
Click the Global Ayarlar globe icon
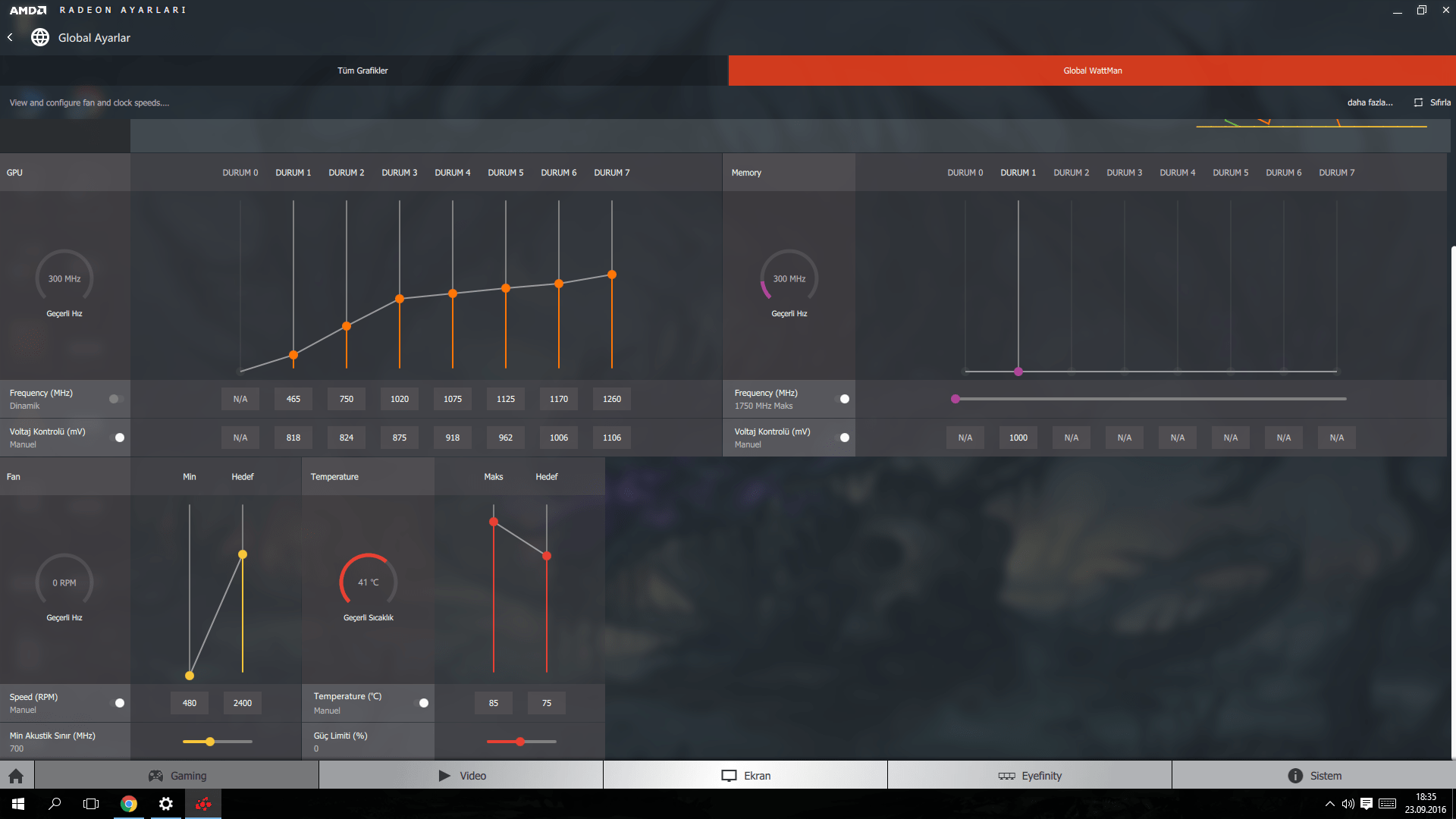pos(40,37)
